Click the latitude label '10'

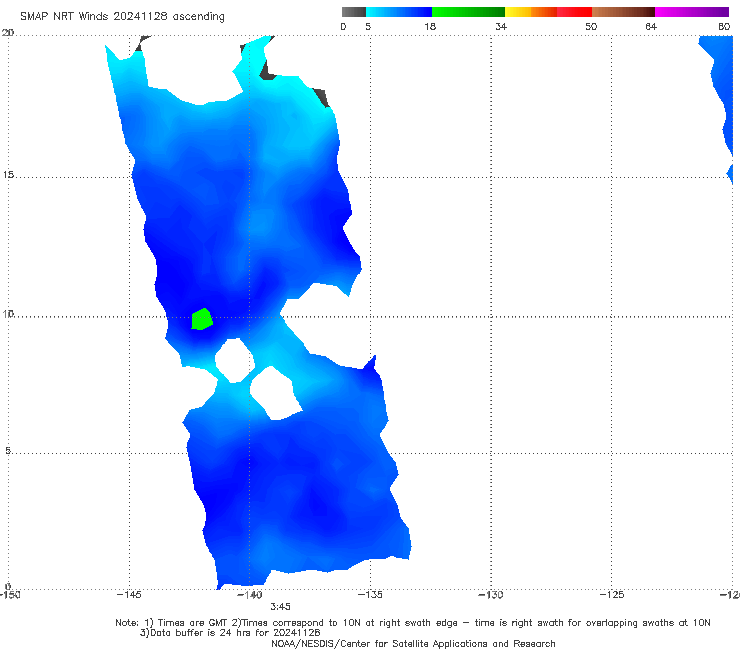8,313
